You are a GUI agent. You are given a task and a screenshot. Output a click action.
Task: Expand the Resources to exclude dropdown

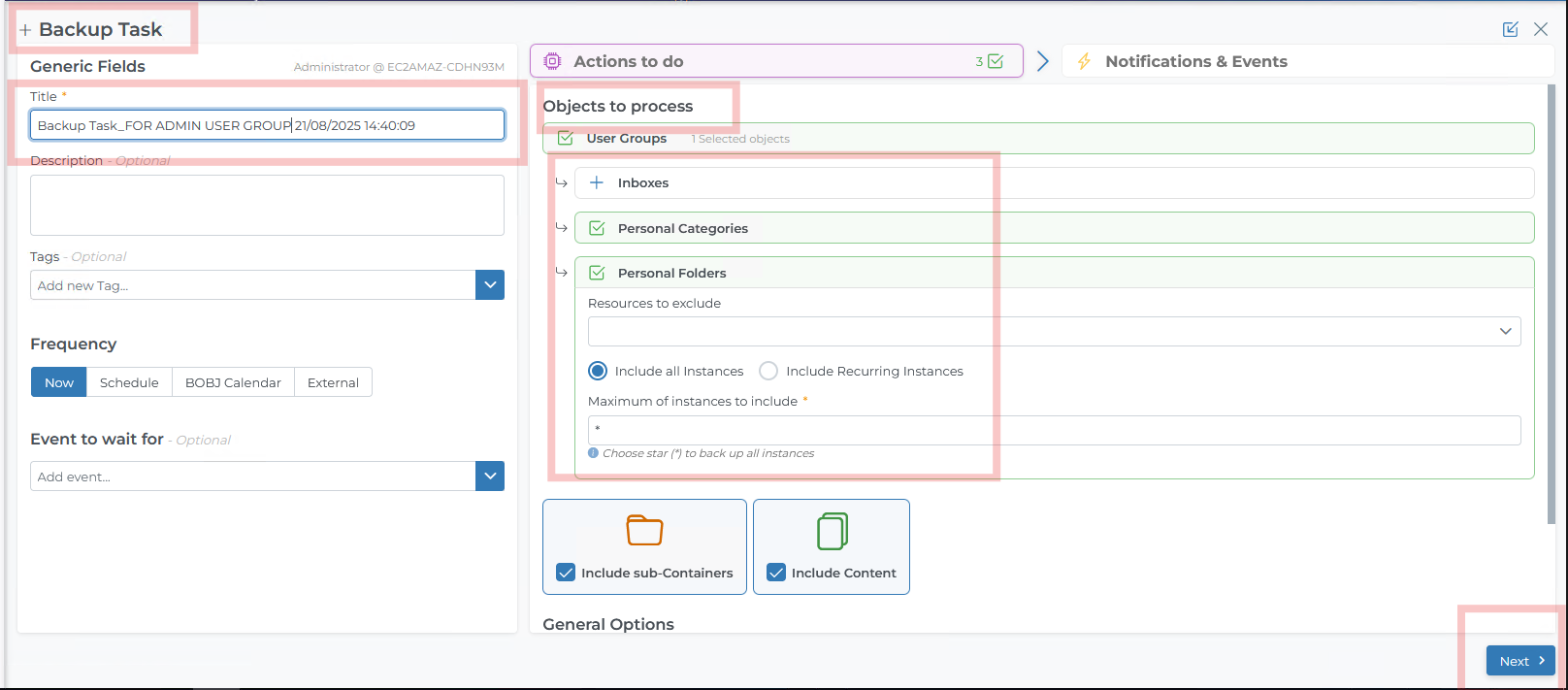click(1505, 331)
